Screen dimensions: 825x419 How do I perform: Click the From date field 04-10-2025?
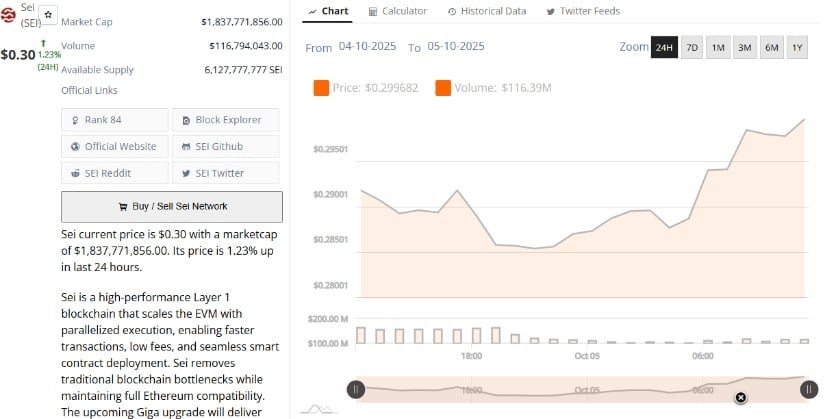368,47
